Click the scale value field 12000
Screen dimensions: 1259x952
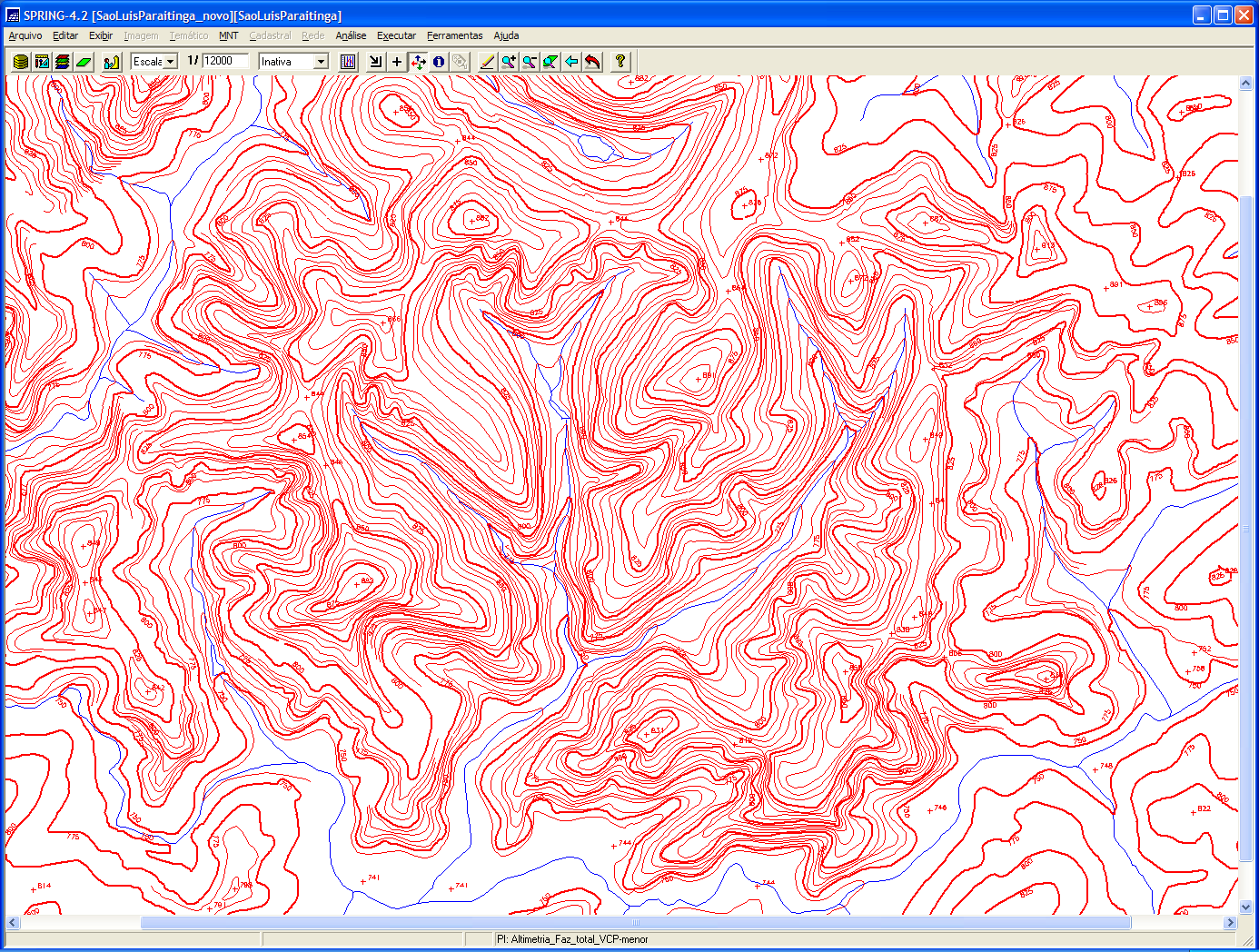pos(224,61)
